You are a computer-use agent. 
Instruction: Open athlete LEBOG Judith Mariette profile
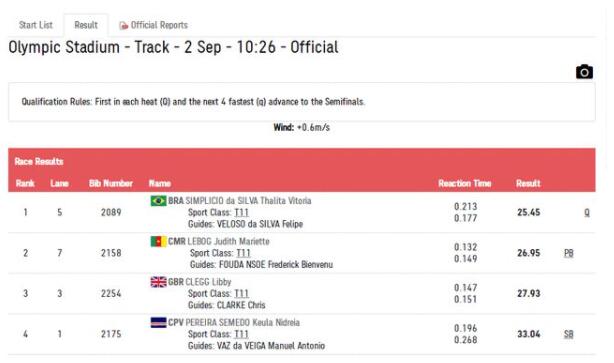(x=228, y=241)
